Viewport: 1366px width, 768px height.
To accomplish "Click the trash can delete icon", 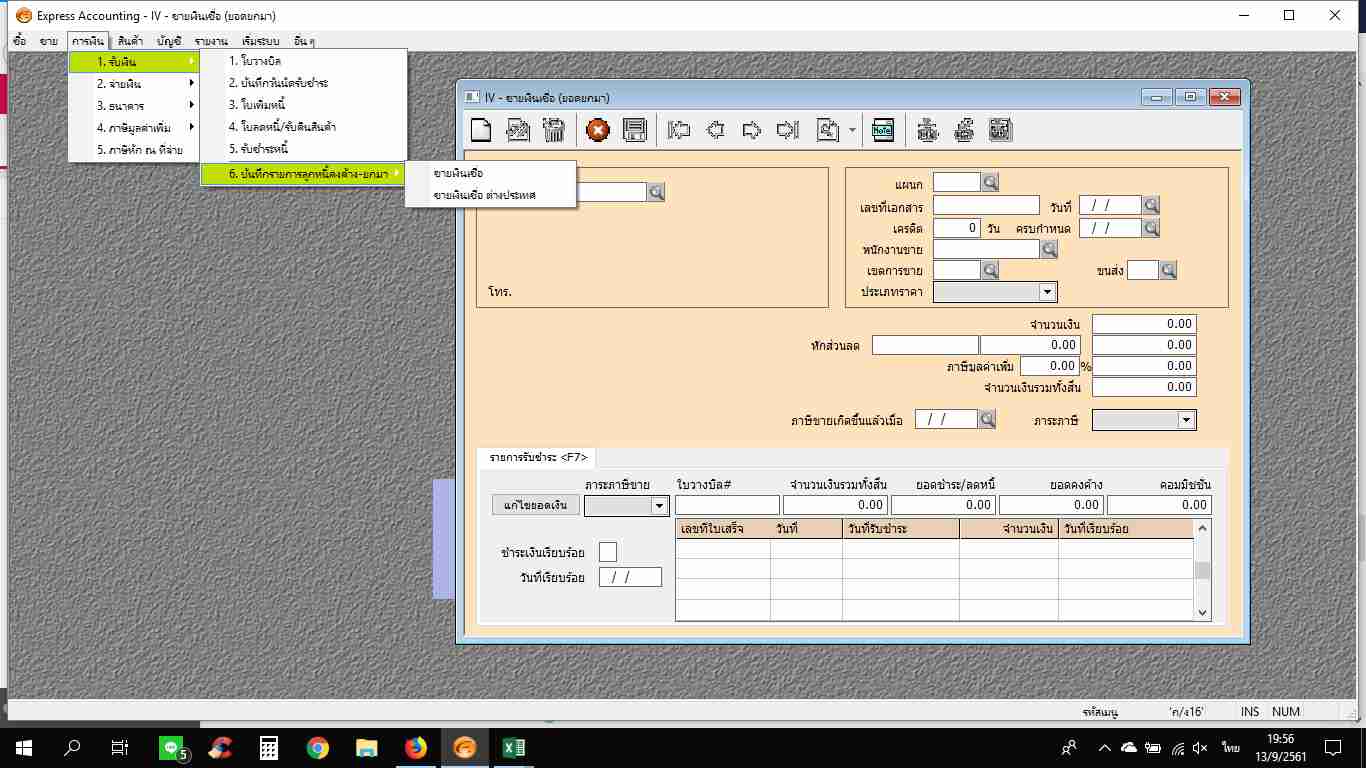I will coord(554,130).
